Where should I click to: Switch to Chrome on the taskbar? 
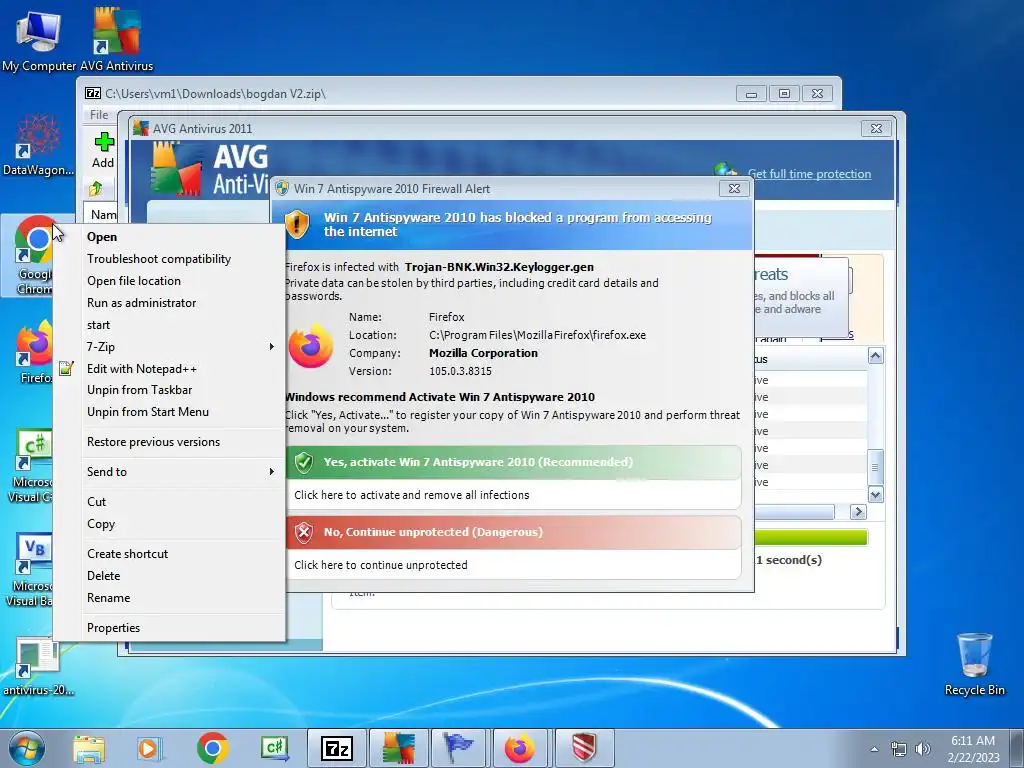pos(212,748)
